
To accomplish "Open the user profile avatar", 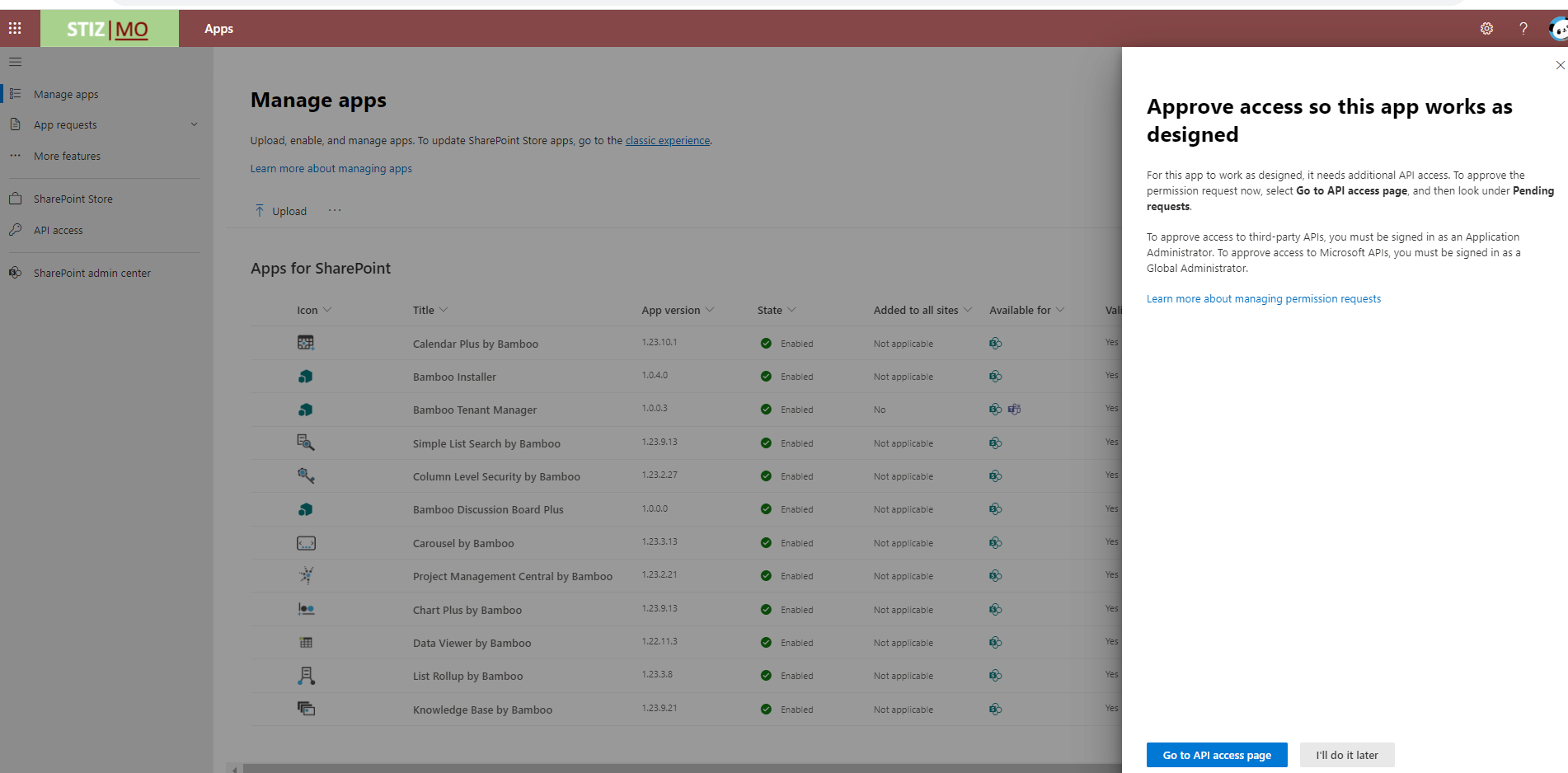I will click(x=1558, y=29).
